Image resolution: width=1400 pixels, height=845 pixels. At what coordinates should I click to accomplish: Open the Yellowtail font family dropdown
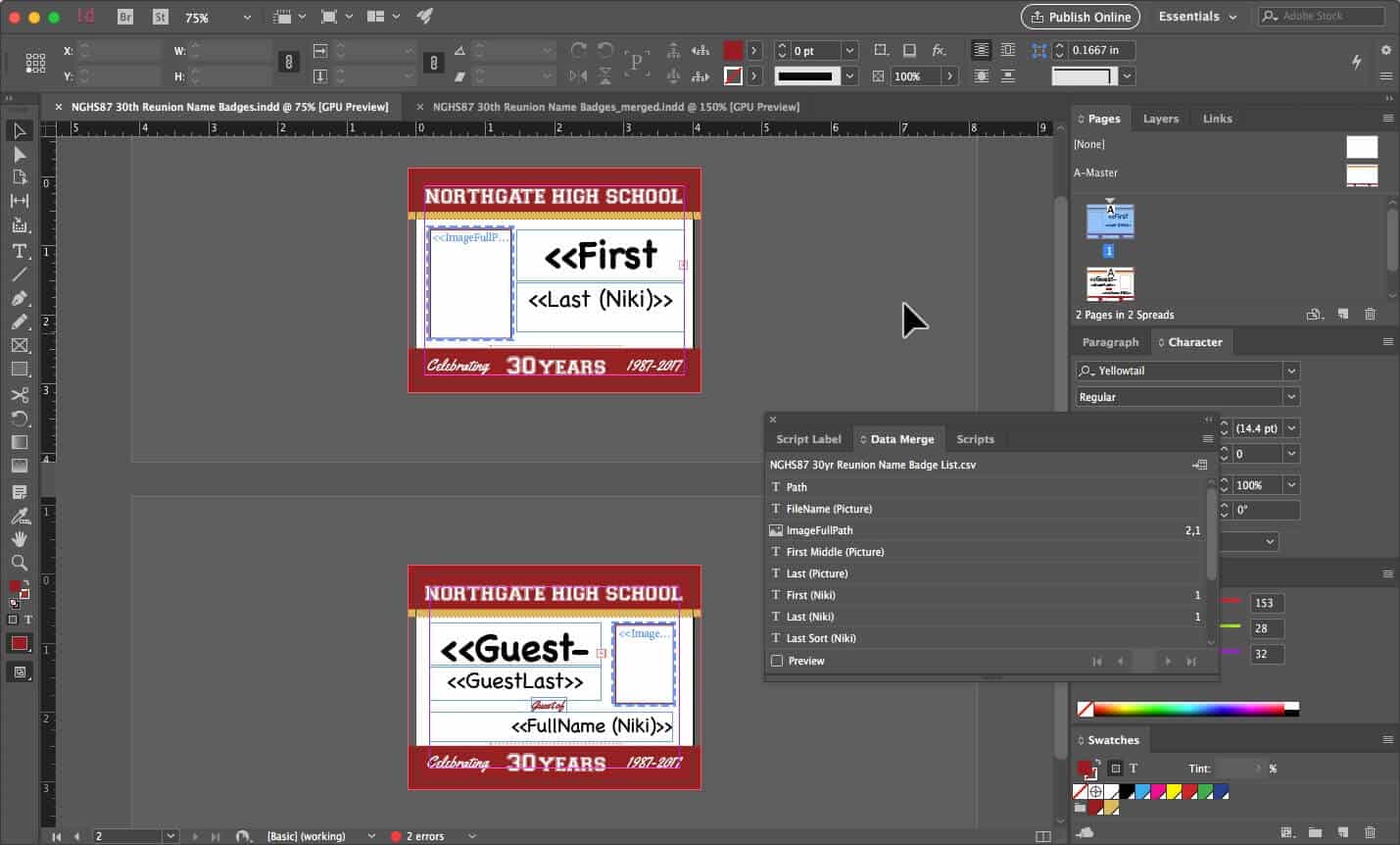tap(1291, 371)
